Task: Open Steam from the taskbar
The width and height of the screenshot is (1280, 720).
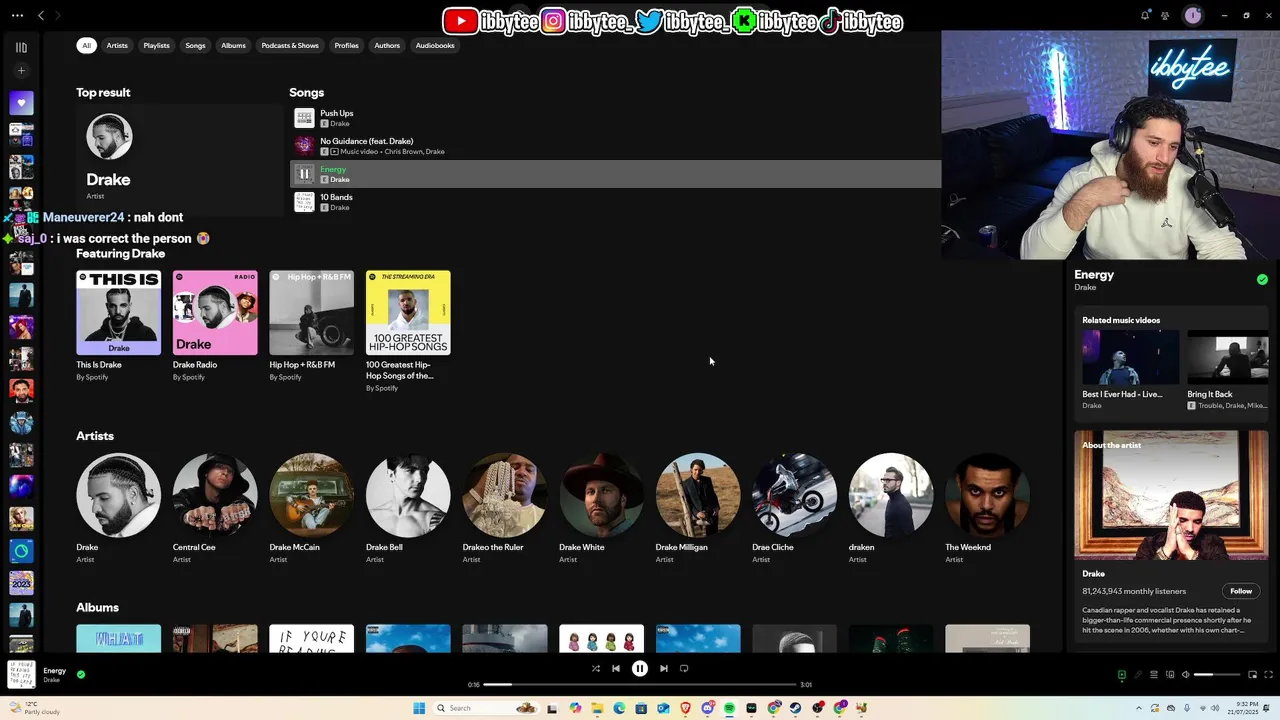Action: coord(796,708)
